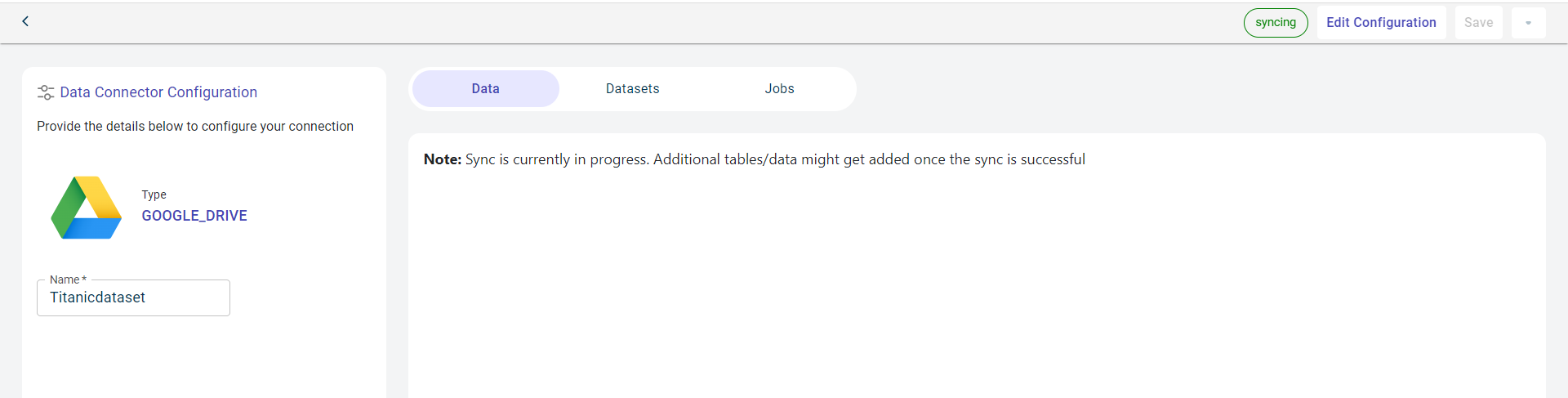1568x398 pixels.
Task: Click the sync in progress note text
Action: coord(774,159)
